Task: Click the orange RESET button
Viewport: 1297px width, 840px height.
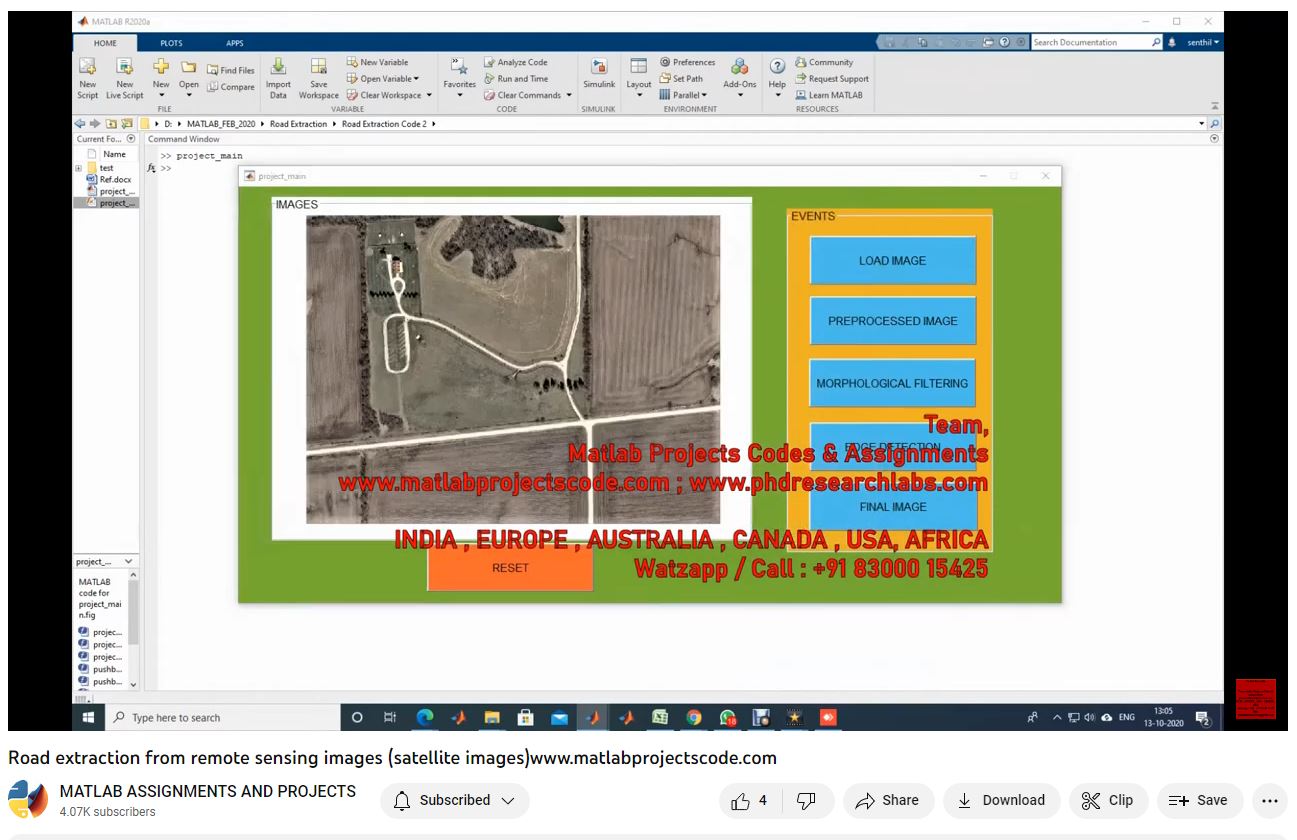Action: tap(510, 568)
